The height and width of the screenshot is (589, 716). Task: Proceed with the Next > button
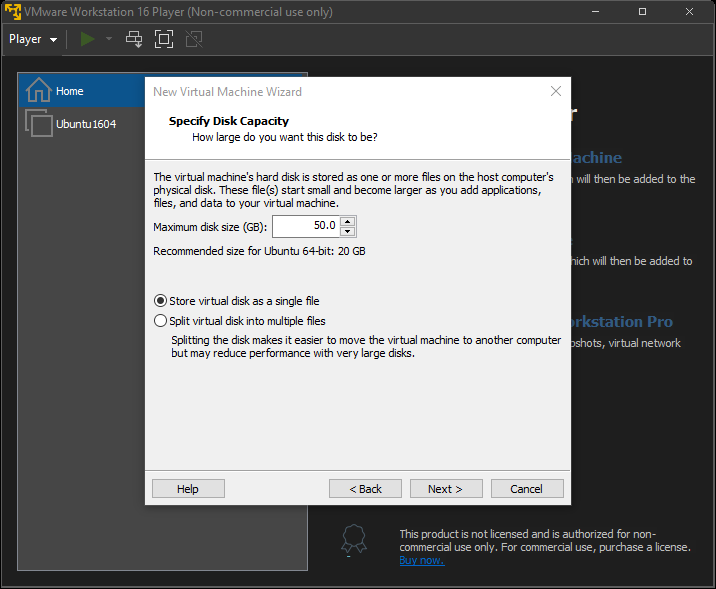pyautogui.click(x=446, y=489)
